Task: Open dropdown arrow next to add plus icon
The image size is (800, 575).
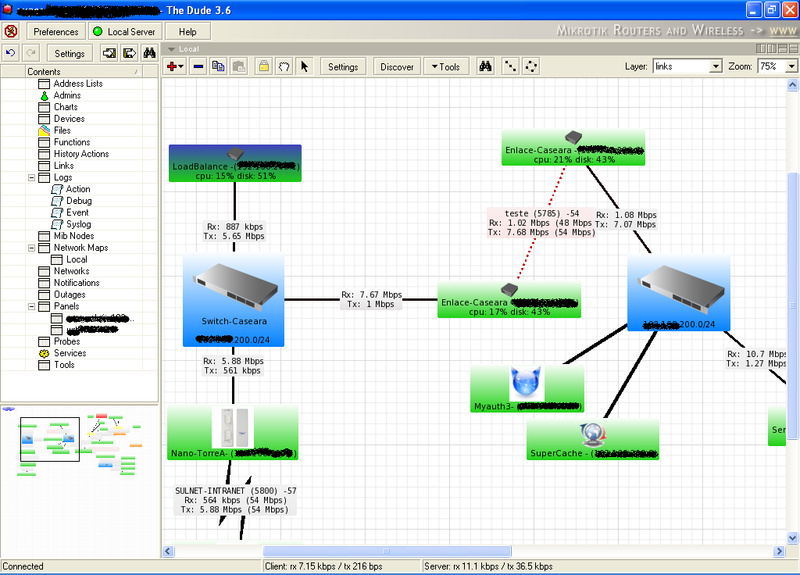Action: [x=181, y=67]
